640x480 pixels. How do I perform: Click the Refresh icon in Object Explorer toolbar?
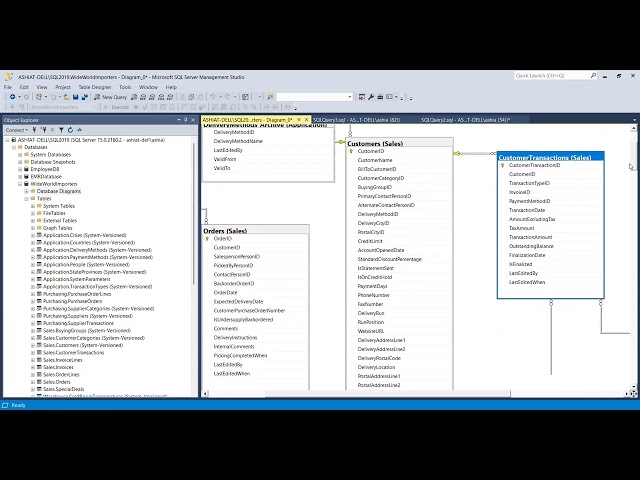point(70,130)
